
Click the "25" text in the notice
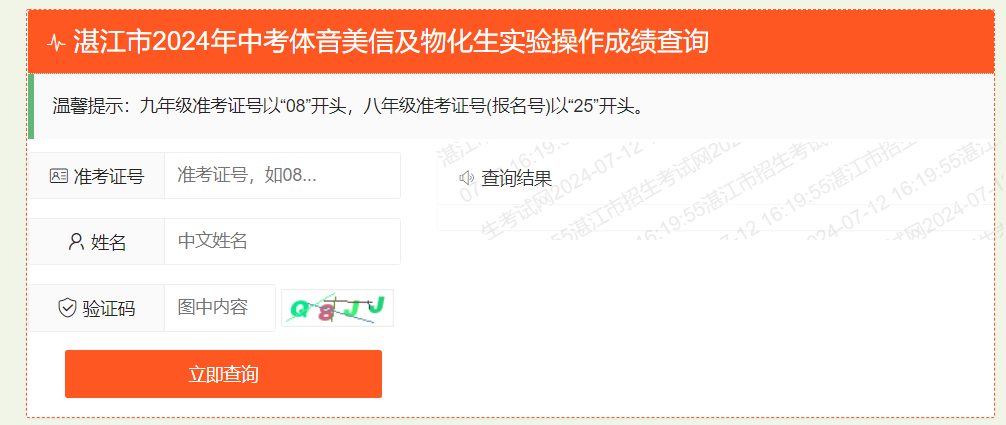pos(583,107)
